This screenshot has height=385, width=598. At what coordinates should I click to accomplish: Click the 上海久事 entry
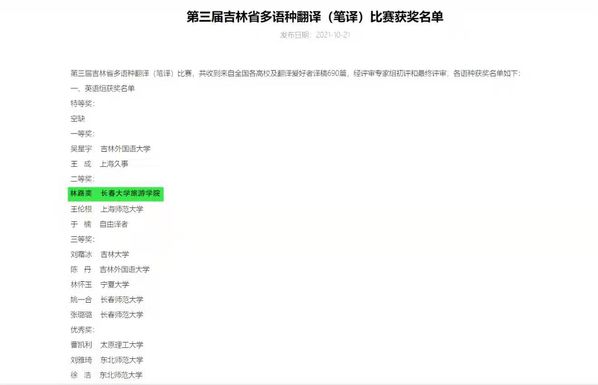114,164
